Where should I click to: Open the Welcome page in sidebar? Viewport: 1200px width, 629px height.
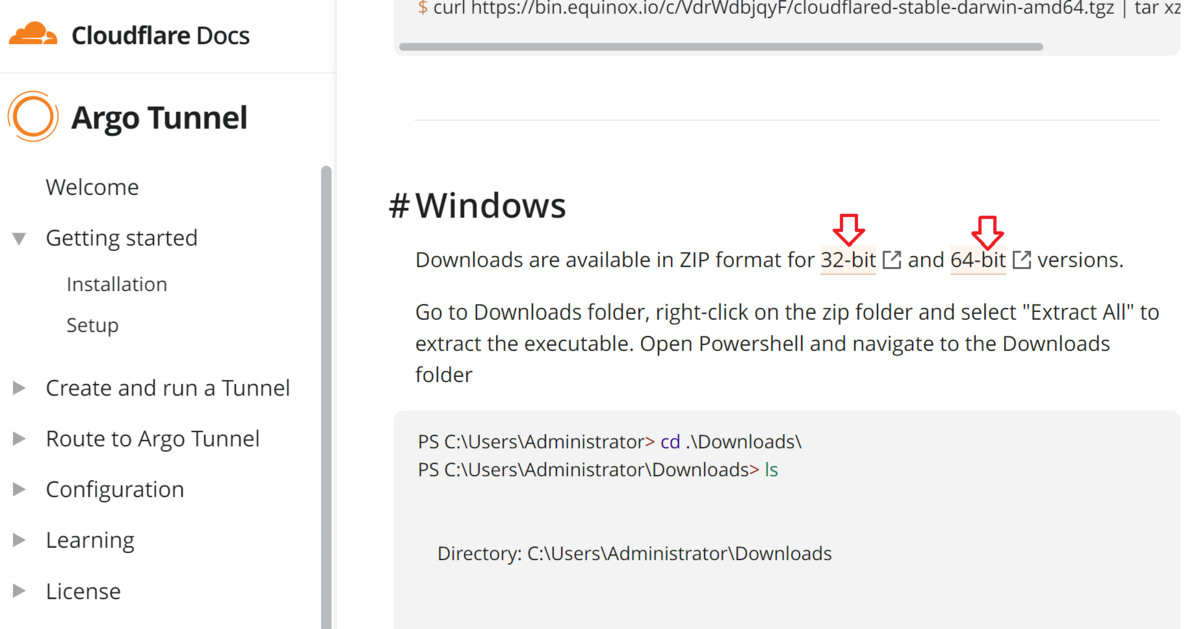92,187
